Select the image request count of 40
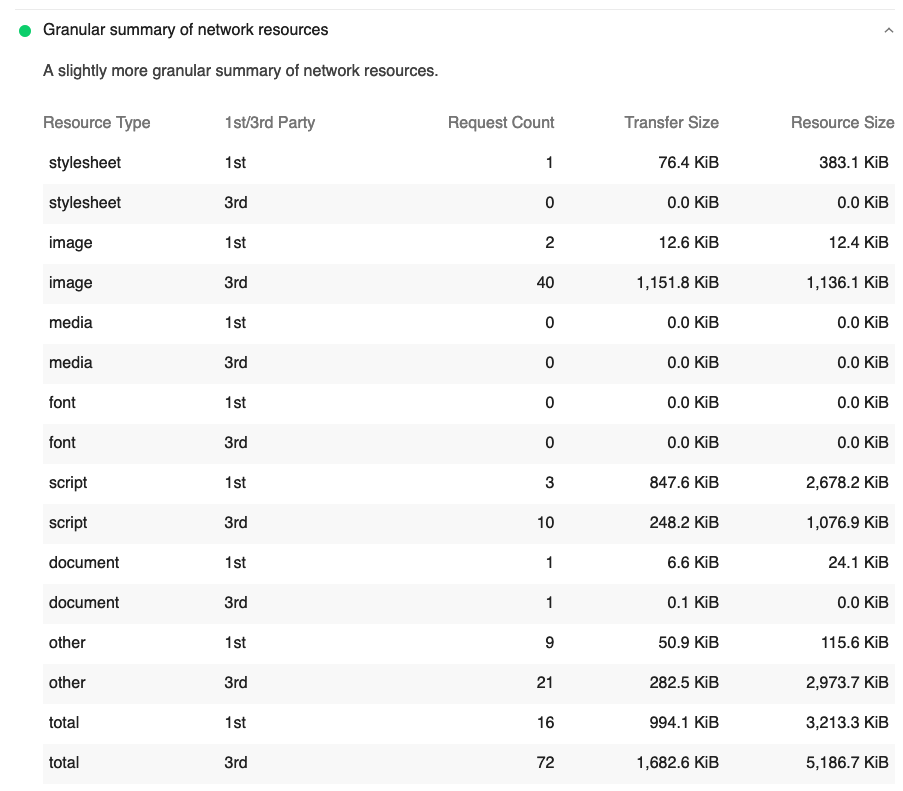 (545, 283)
